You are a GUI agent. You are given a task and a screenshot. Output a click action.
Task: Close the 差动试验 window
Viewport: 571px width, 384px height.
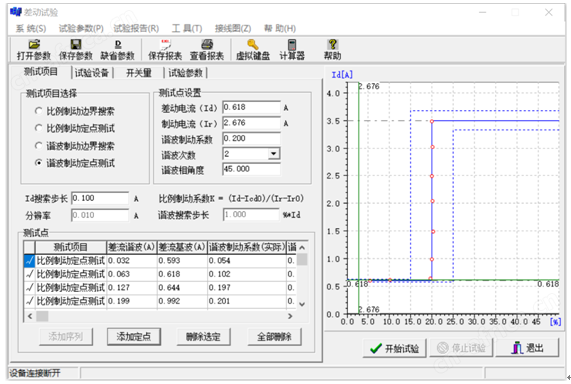coord(548,12)
